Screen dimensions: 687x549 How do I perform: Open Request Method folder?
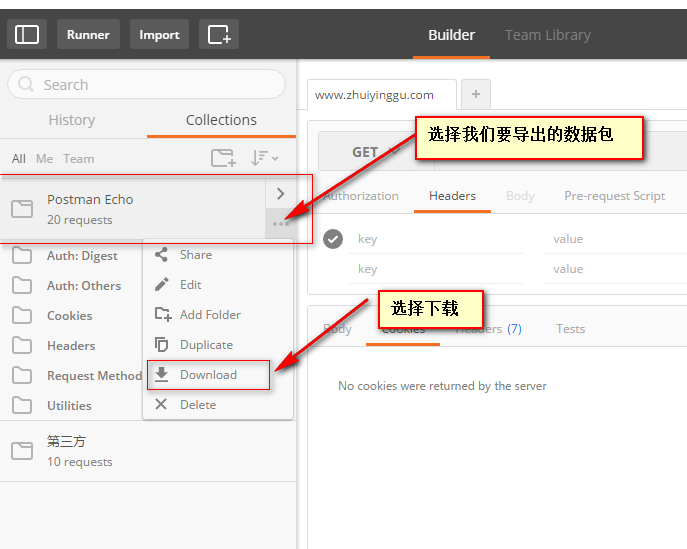[95, 375]
